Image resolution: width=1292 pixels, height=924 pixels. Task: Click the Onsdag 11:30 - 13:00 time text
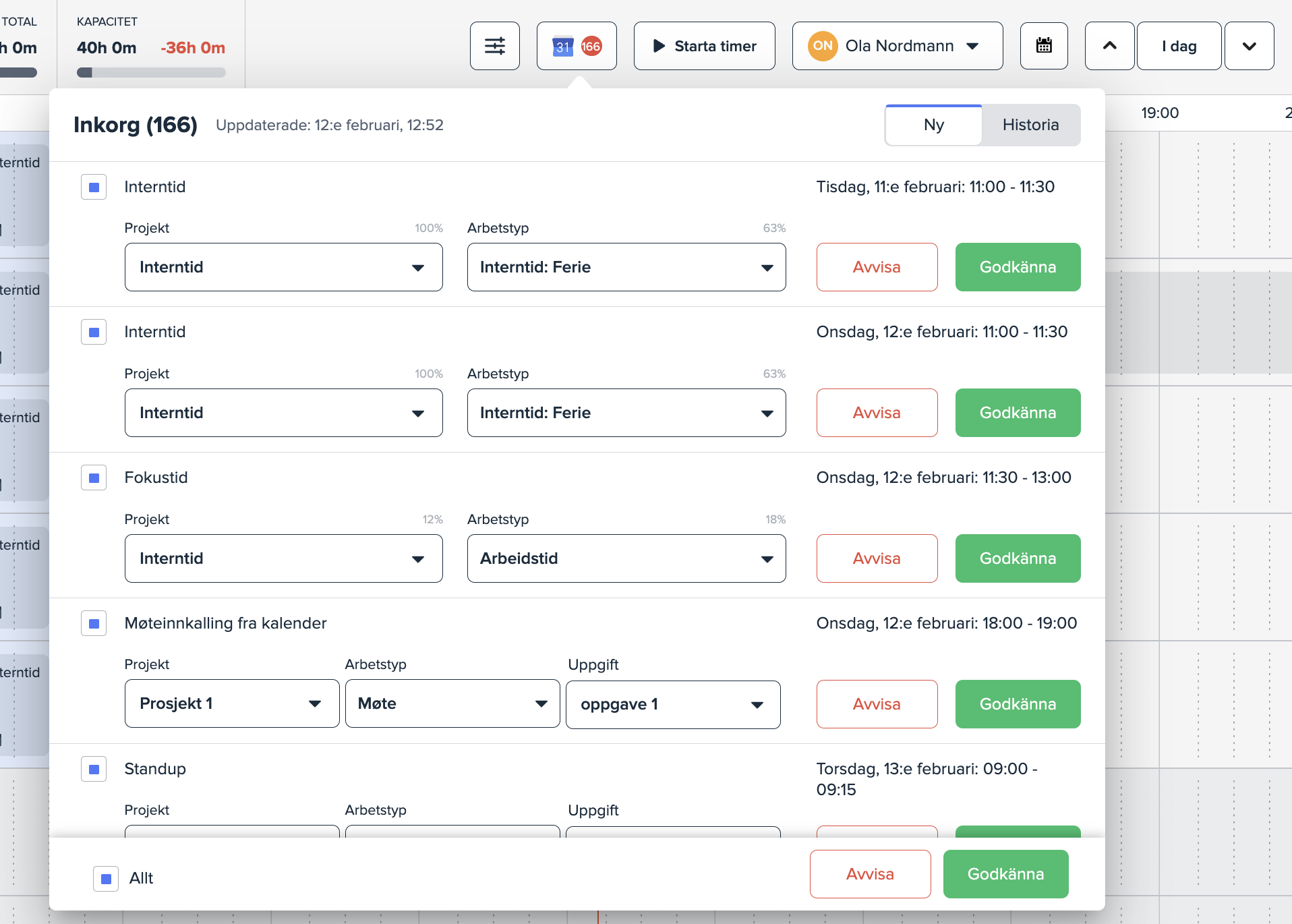pyautogui.click(x=943, y=478)
